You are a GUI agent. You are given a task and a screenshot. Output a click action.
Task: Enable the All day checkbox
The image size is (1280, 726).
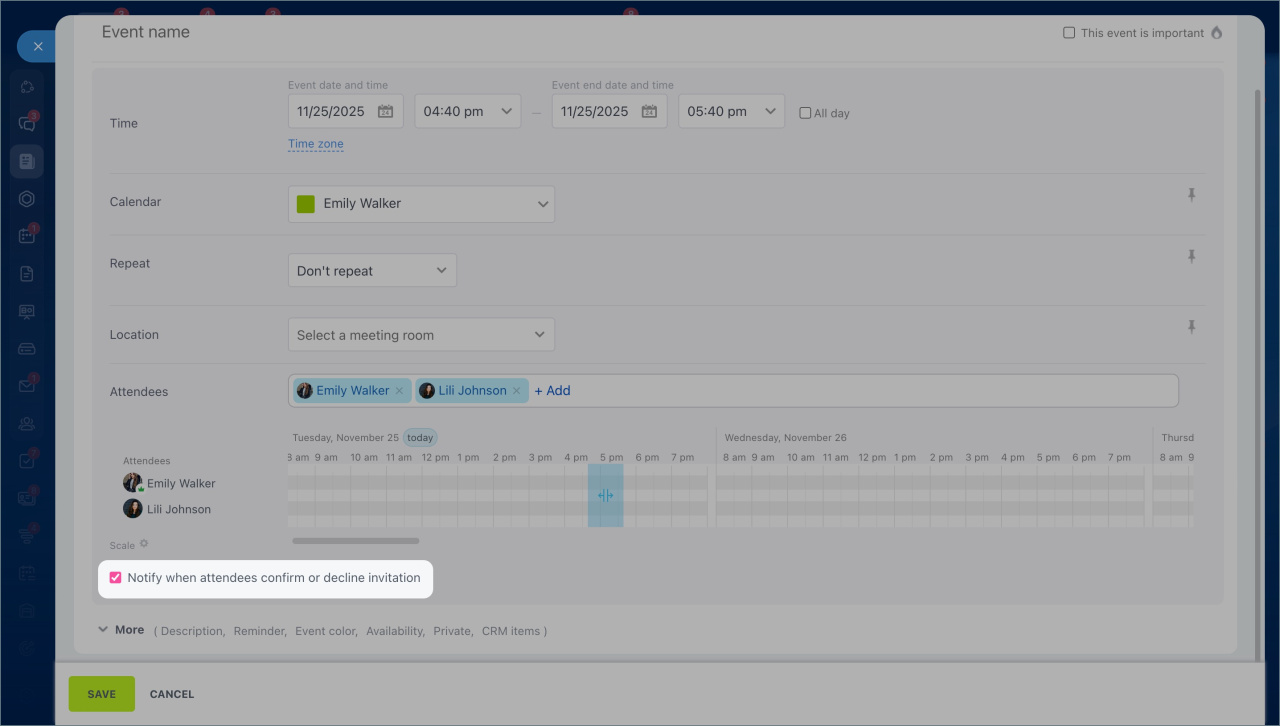(805, 113)
